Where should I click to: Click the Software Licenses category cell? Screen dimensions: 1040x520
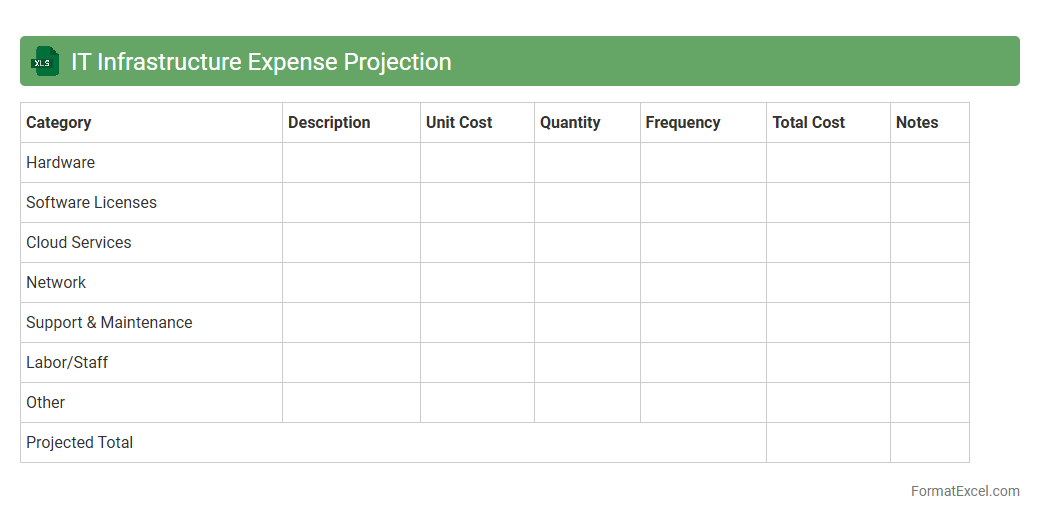tap(92, 203)
